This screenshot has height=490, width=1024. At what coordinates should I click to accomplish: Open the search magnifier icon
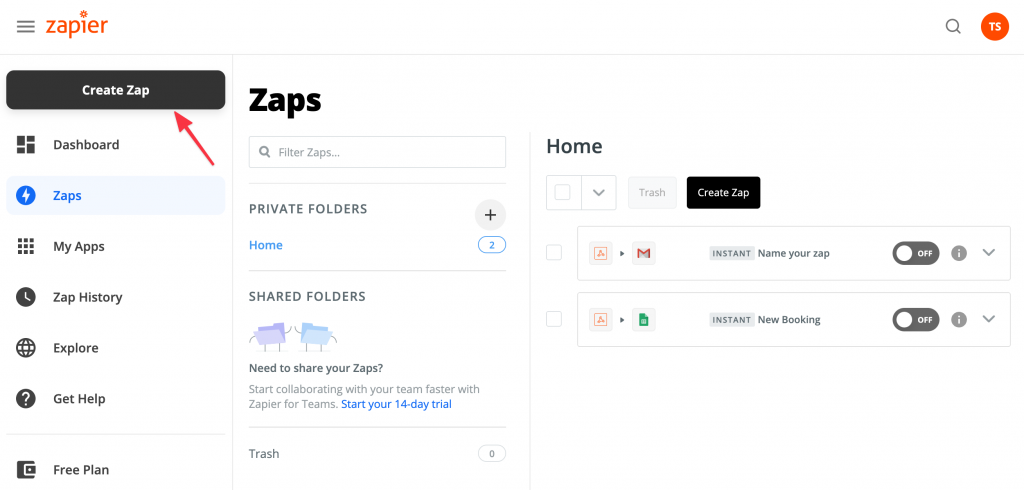(953, 27)
